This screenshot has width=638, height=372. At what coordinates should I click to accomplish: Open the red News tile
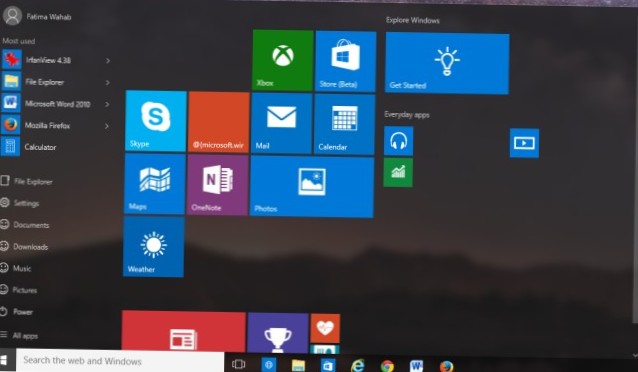(x=184, y=331)
